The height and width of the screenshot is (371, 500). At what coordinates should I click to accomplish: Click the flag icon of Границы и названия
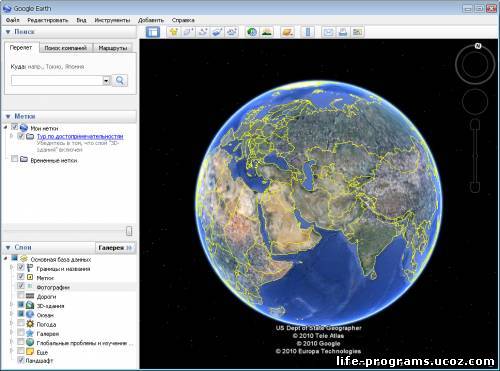30,268
